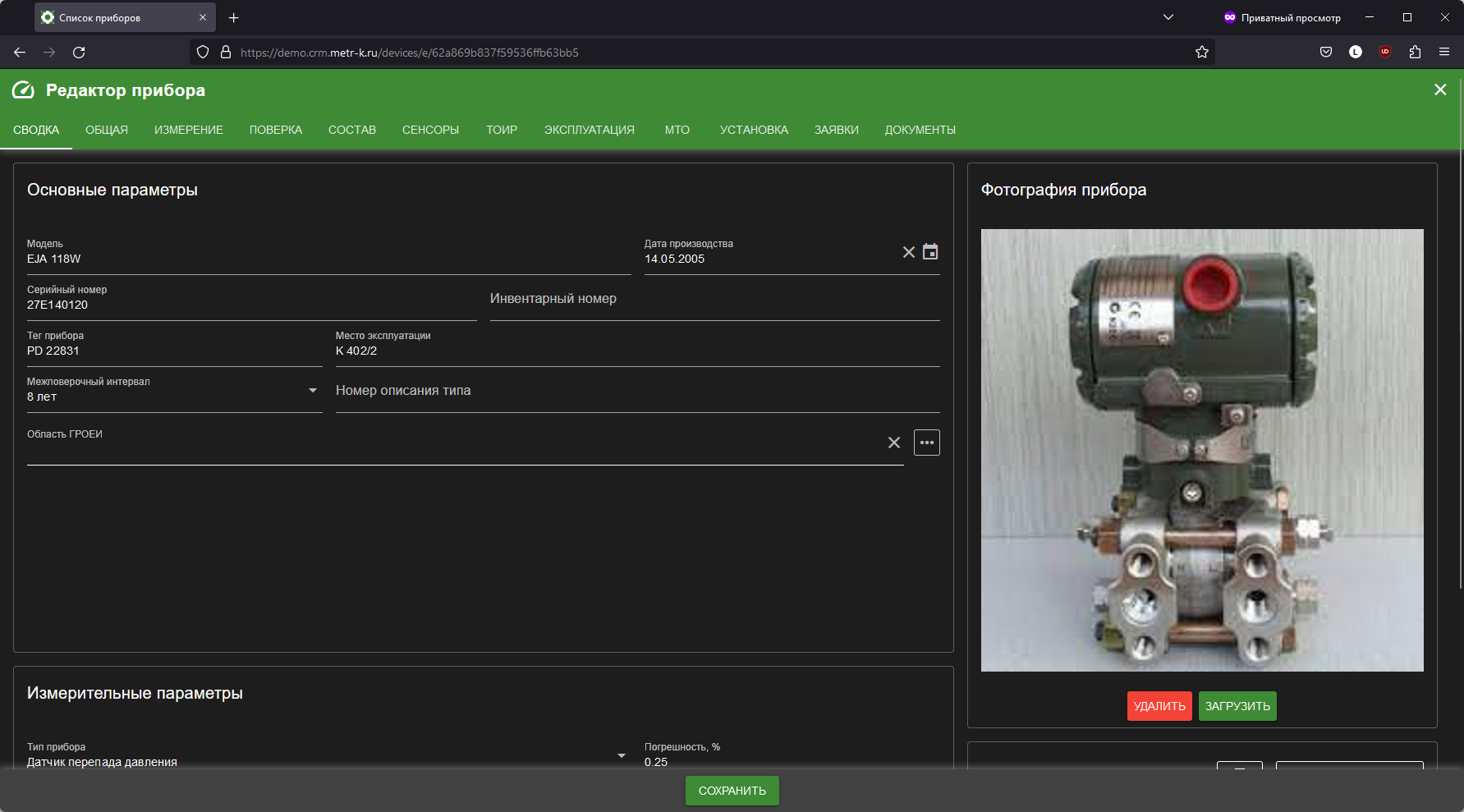The width and height of the screenshot is (1464, 812).
Task: Open a new browser tab
Action: (x=234, y=17)
